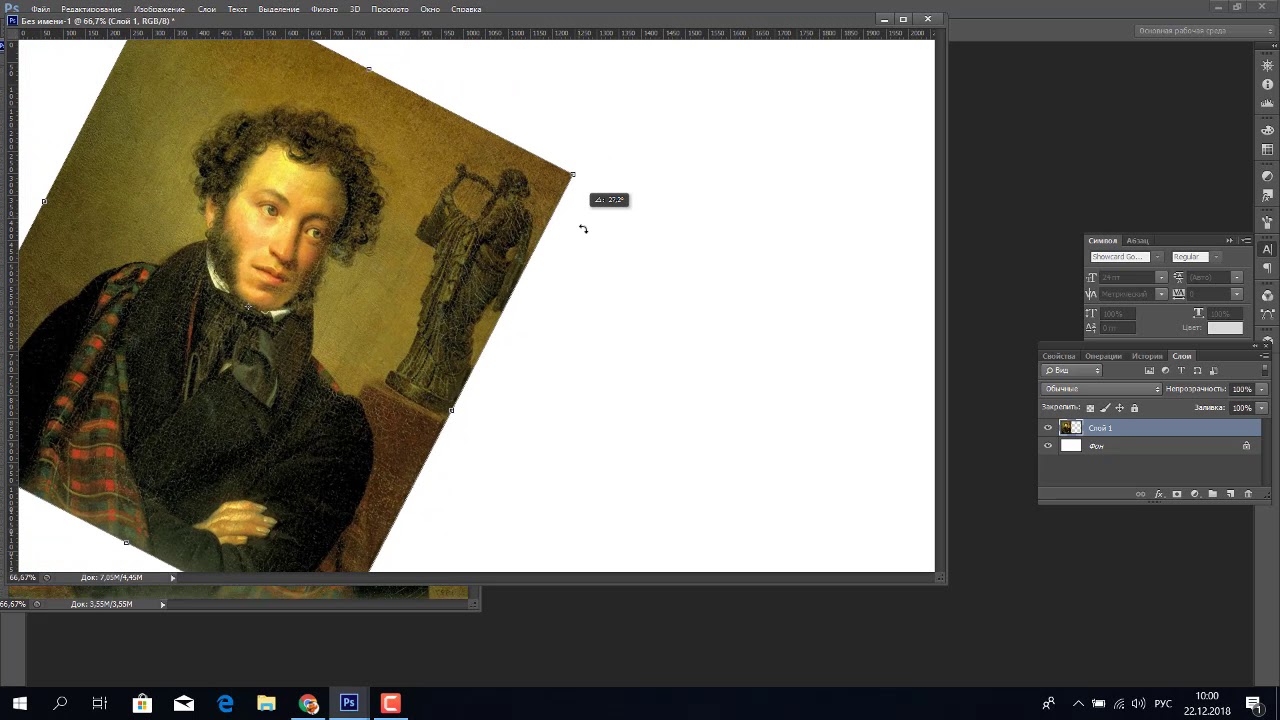This screenshot has width=1280, height=720.
Task: Toggle lock image pixels brush icon
Action: pos(1105,408)
